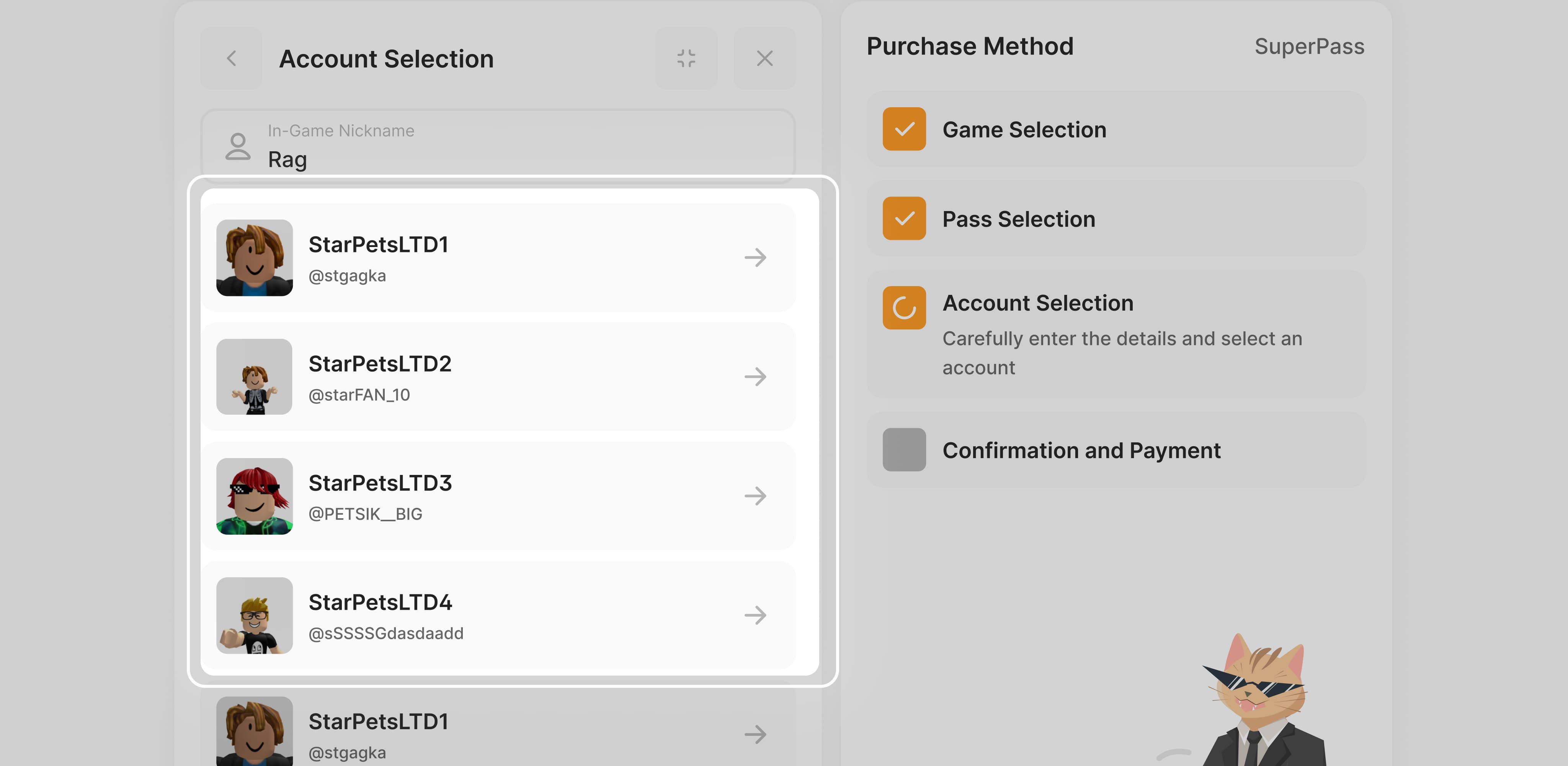Viewport: 1568px width, 766px height.
Task: Click the arrow next to StarPetsLTD3
Action: coord(755,496)
